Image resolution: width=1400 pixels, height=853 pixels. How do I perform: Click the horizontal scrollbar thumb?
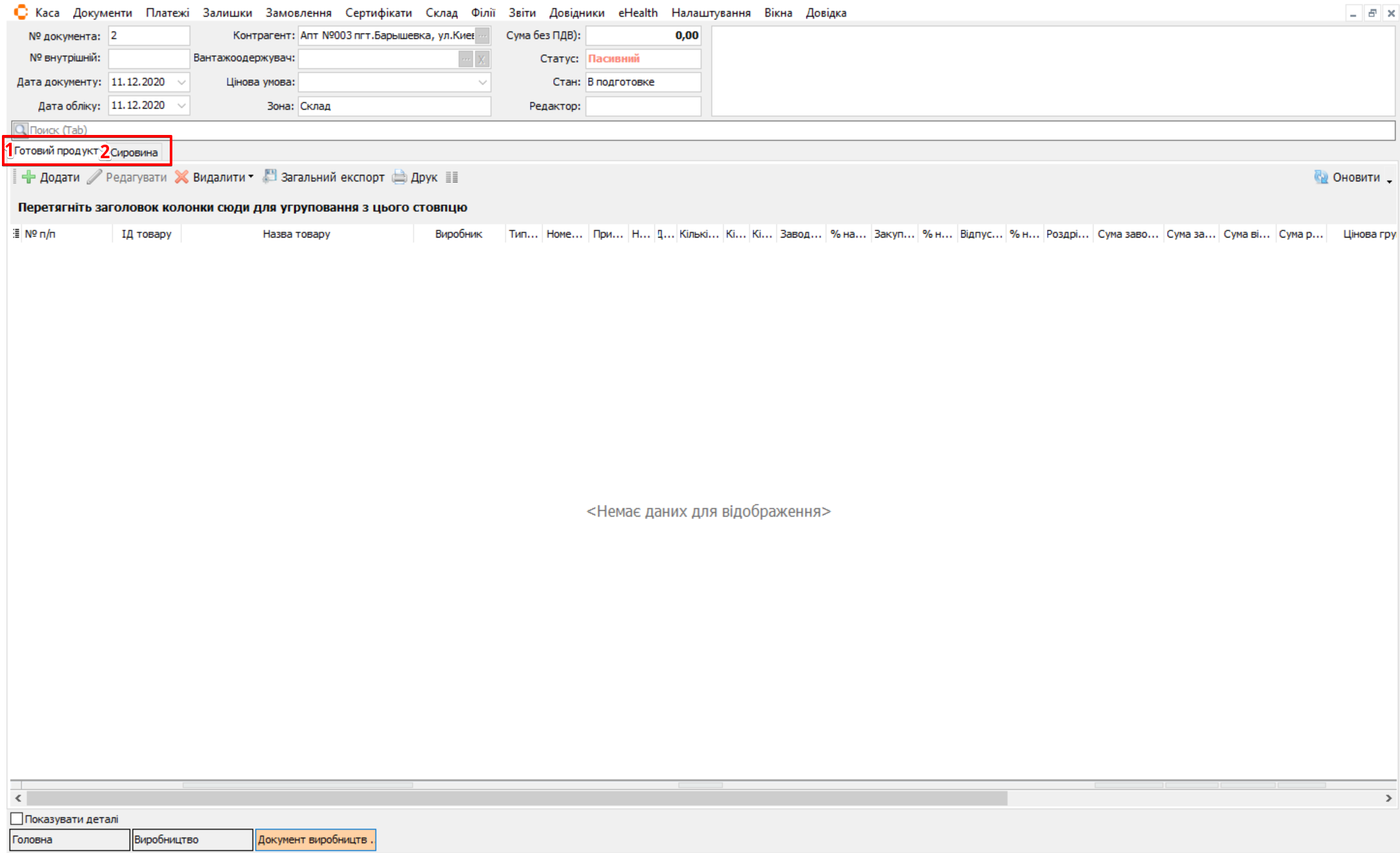[x=516, y=799]
